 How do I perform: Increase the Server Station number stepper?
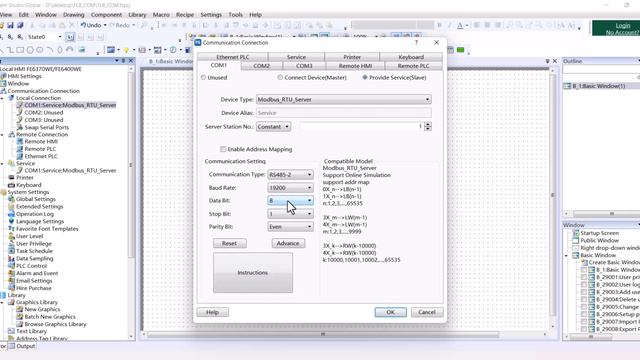[x=428, y=124]
